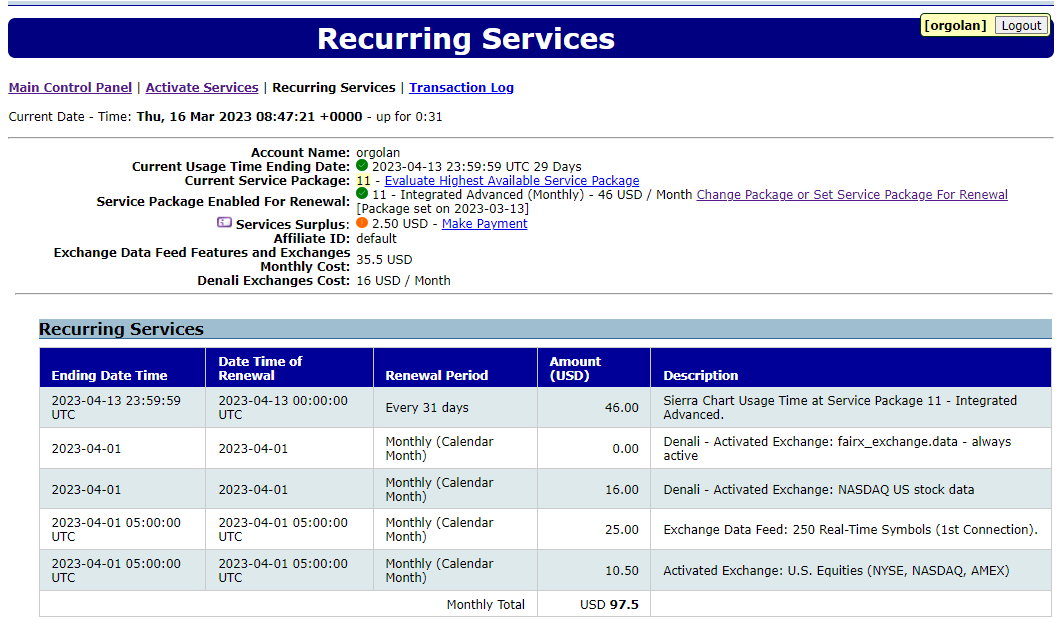The image size is (1059, 634).
Task: Select the 2023-04-13 00:00:00 UTC renewal cell
Action: 289,408
